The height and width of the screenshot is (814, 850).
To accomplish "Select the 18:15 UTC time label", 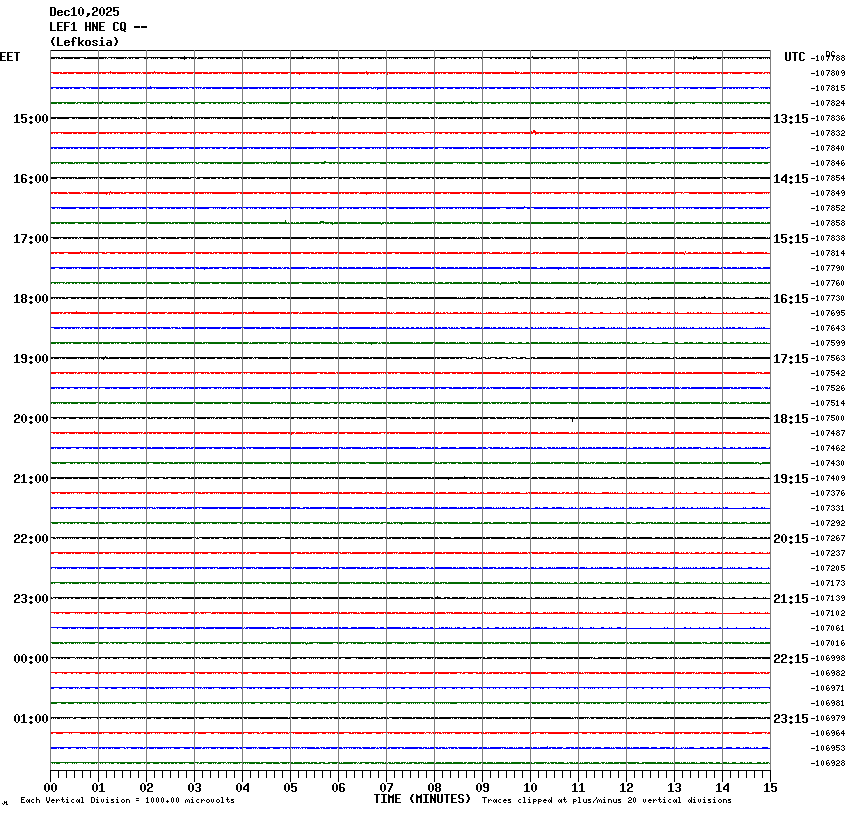I will tap(791, 419).
